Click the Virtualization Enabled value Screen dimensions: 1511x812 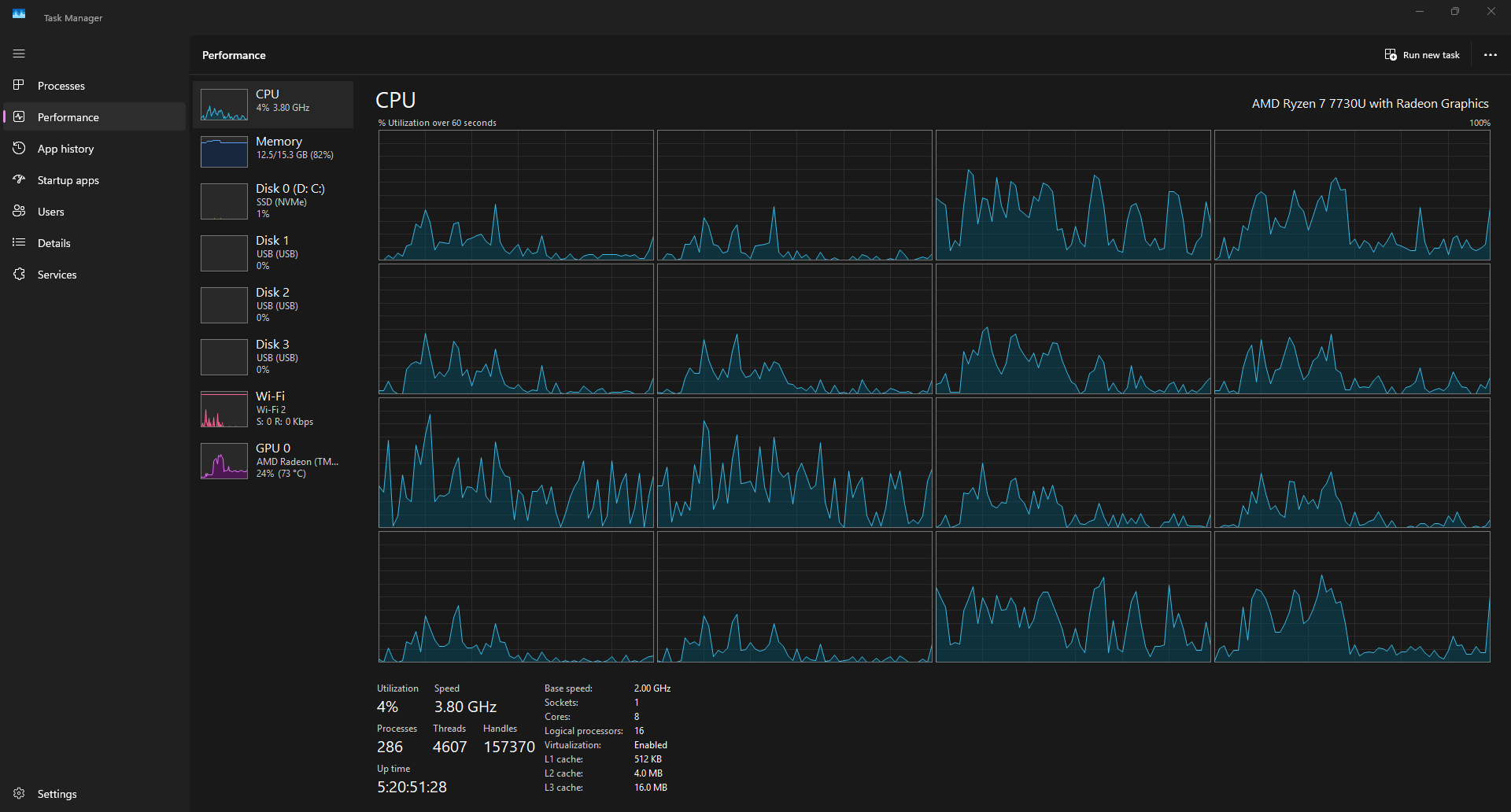(651, 745)
